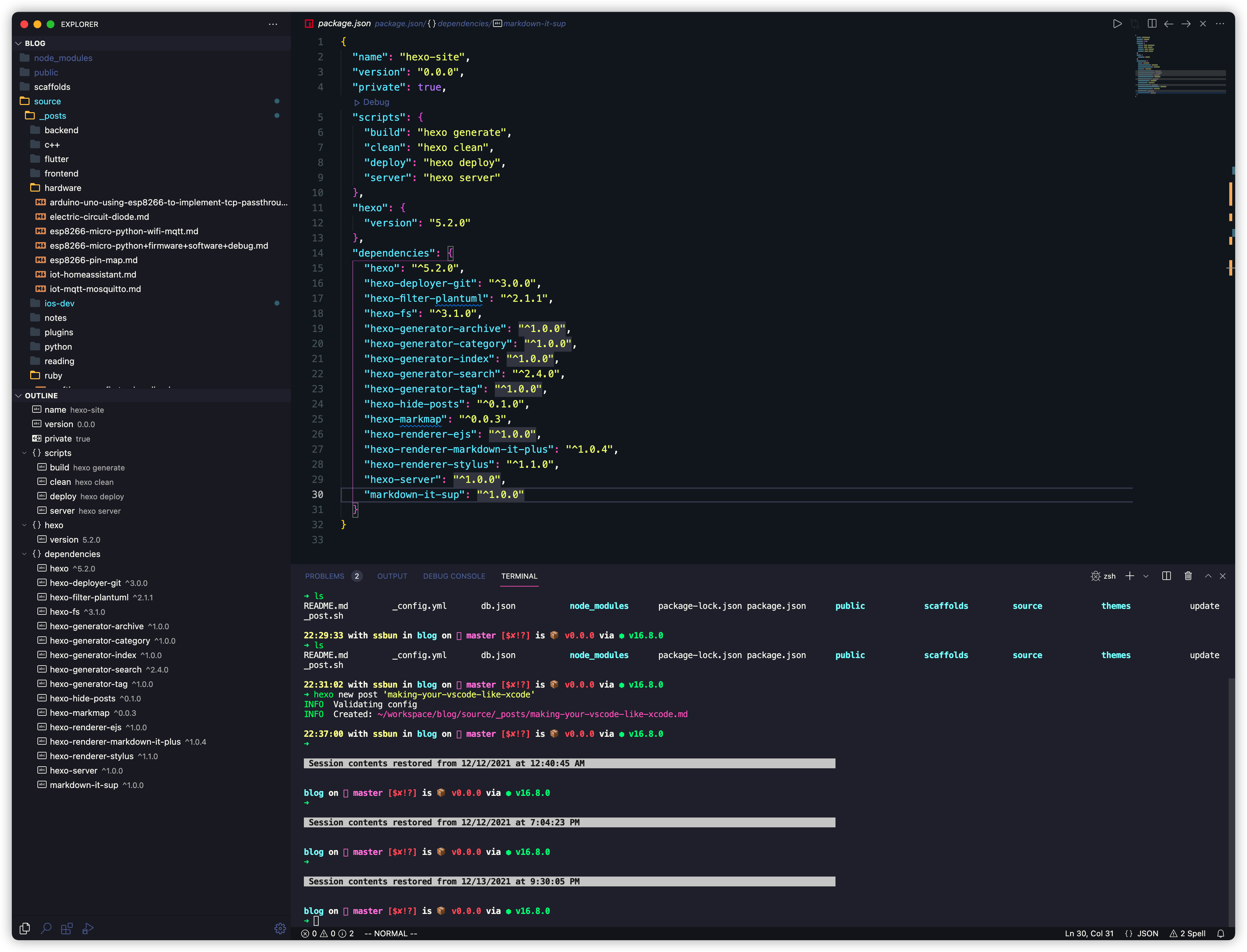
Task: Toggle the ios-dev folder open
Action: (60, 303)
